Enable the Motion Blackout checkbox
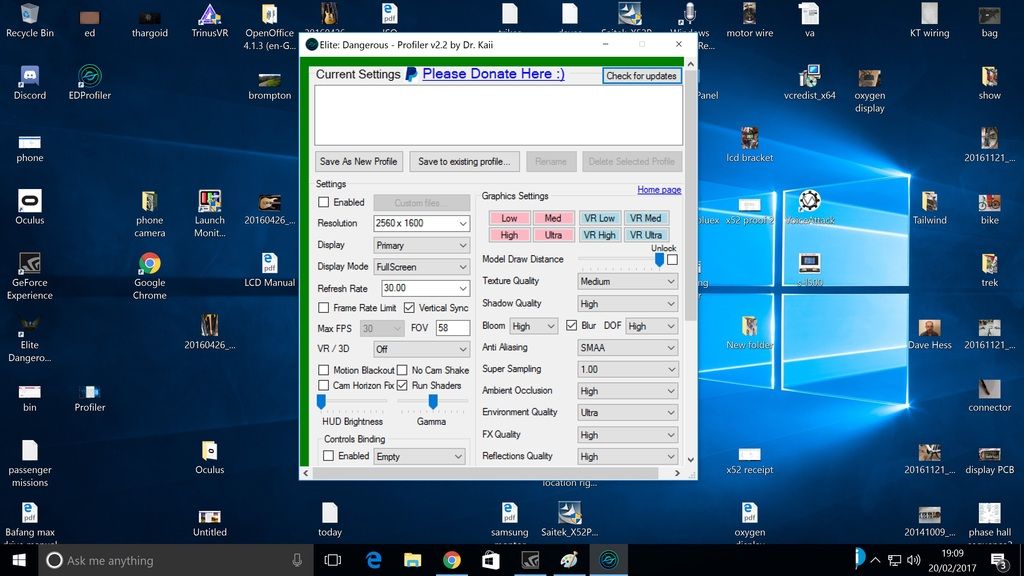Viewport: 1024px width, 576px height. click(323, 370)
